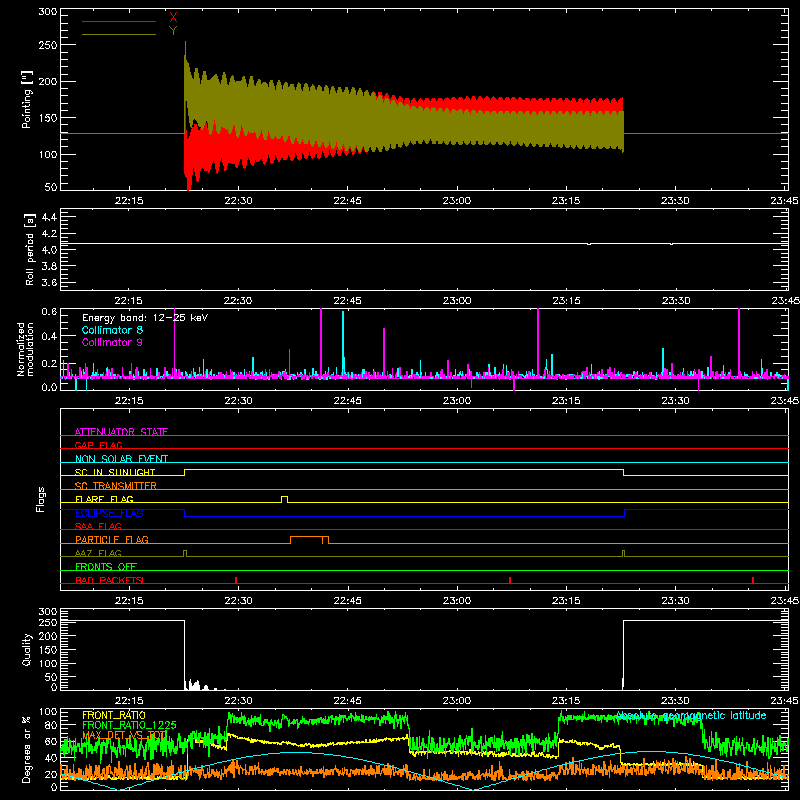Click '23:15' time label under Quality plot
This screenshot has width=800, height=800.
(566, 701)
